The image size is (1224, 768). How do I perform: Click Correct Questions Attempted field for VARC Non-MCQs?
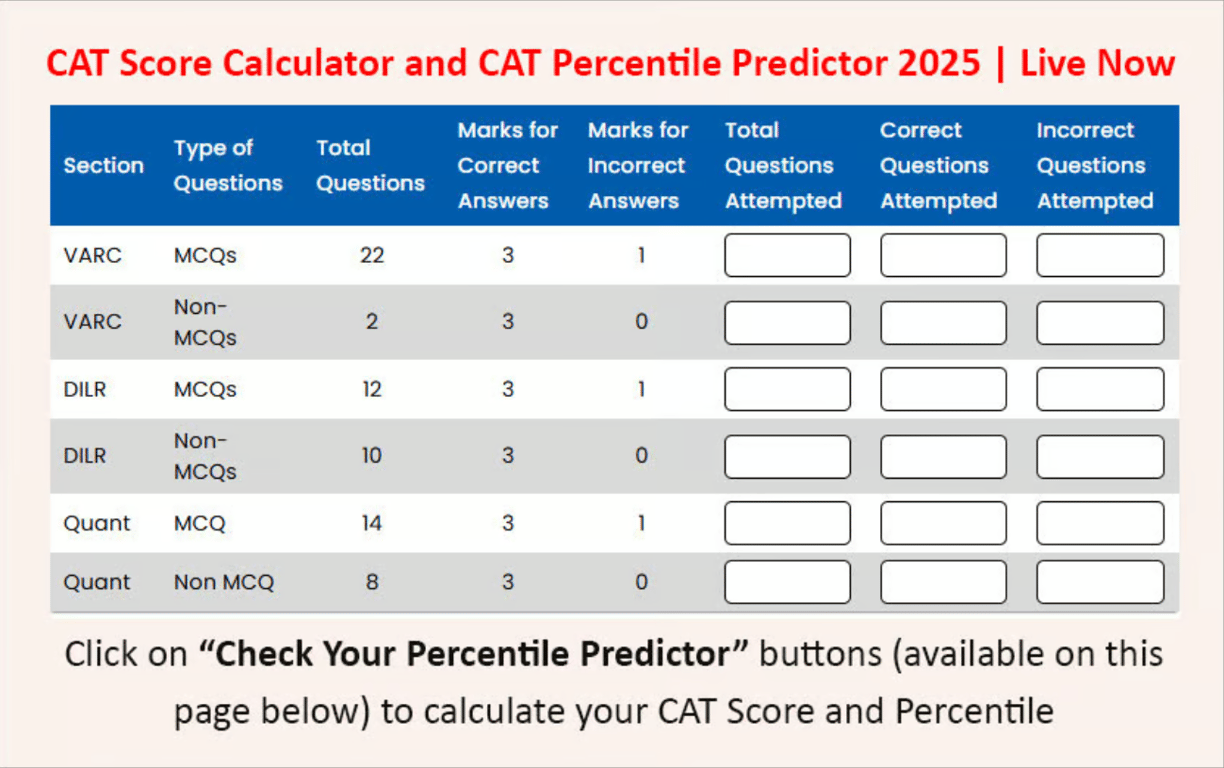coord(943,322)
